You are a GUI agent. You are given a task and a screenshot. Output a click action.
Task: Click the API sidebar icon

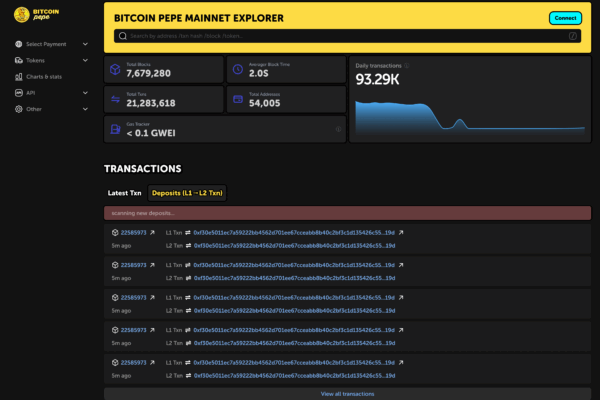click(x=18, y=93)
